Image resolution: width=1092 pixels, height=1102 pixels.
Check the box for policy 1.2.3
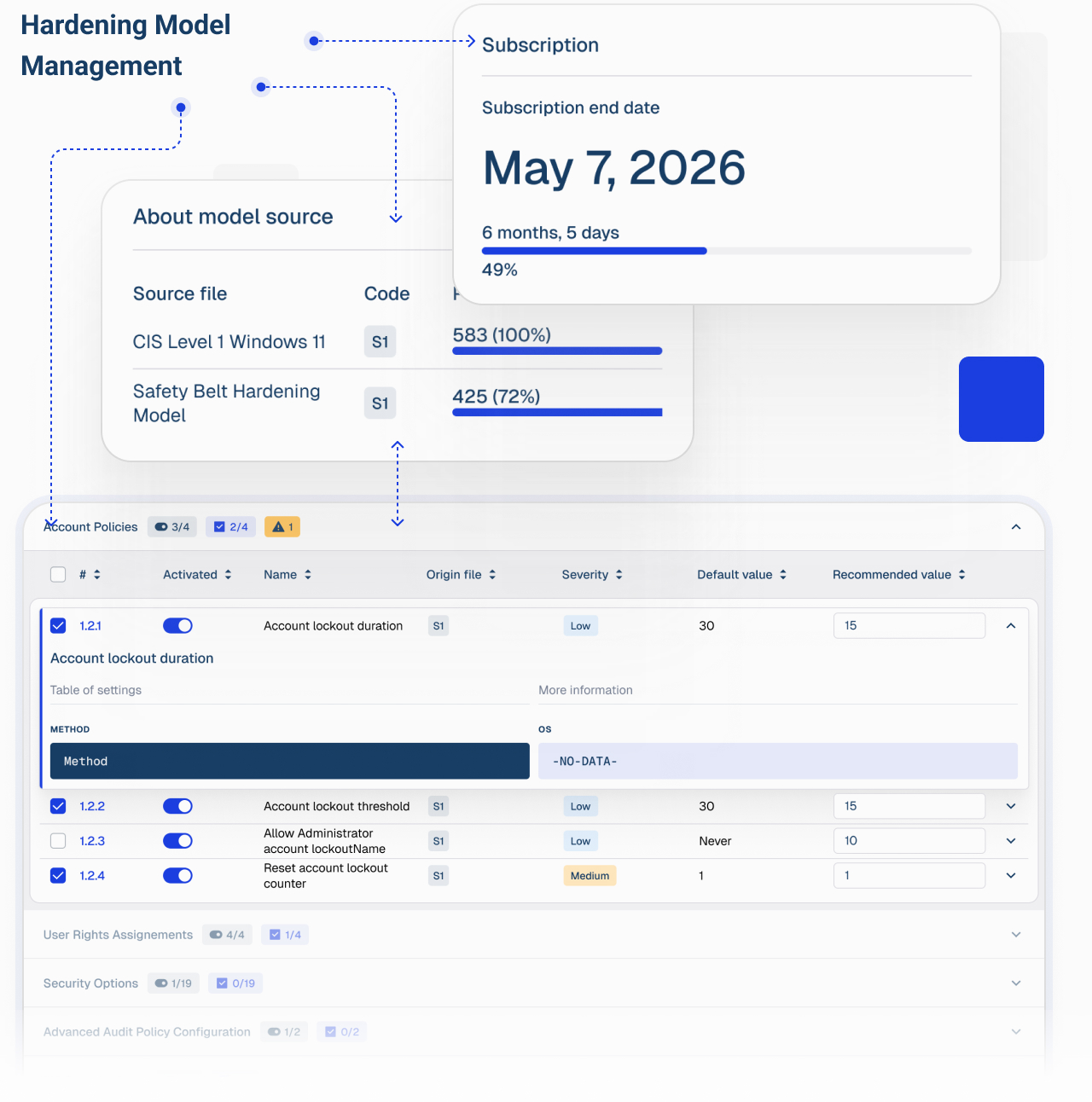click(x=58, y=841)
